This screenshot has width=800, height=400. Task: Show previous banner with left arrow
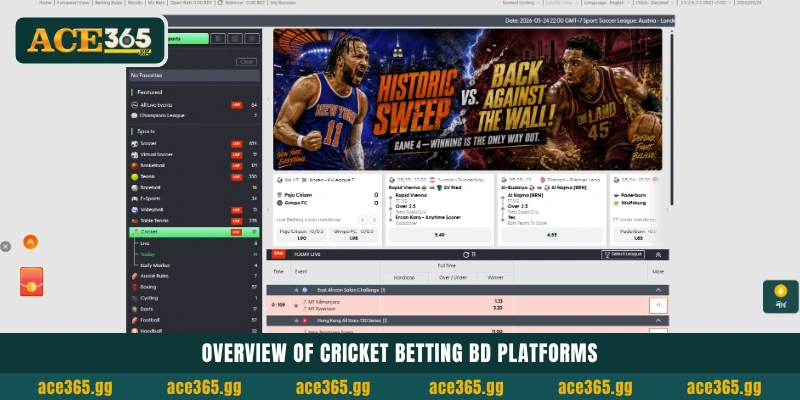click(x=268, y=99)
